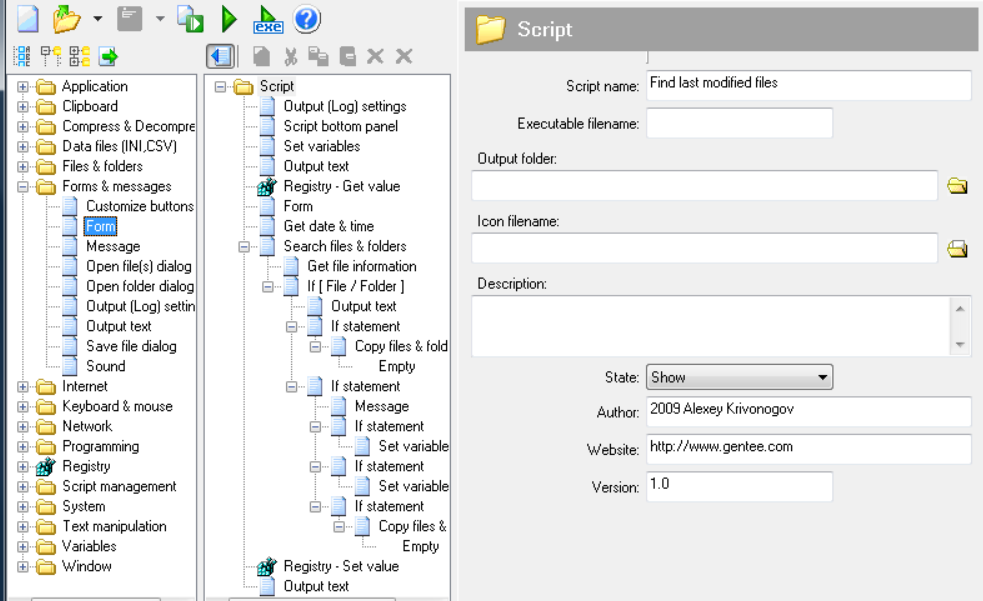Viewport: 983px width, 601px height.
Task: Open the State dropdown showing Show
Action: pyautogui.click(x=739, y=377)
